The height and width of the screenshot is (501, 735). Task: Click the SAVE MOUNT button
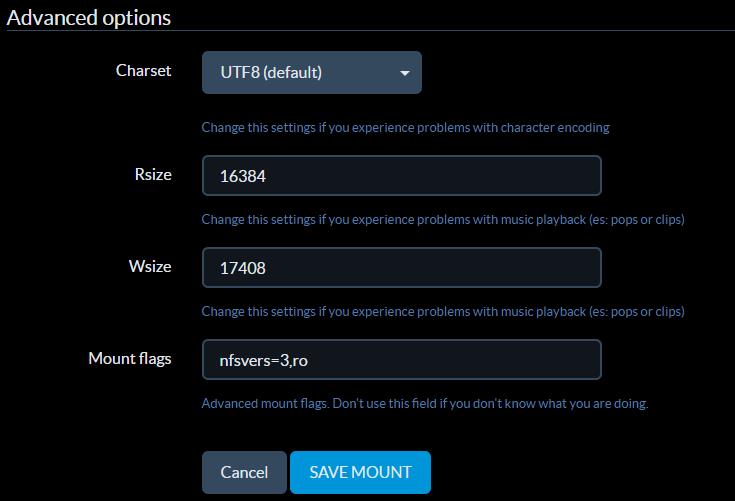tap(360, 472)
